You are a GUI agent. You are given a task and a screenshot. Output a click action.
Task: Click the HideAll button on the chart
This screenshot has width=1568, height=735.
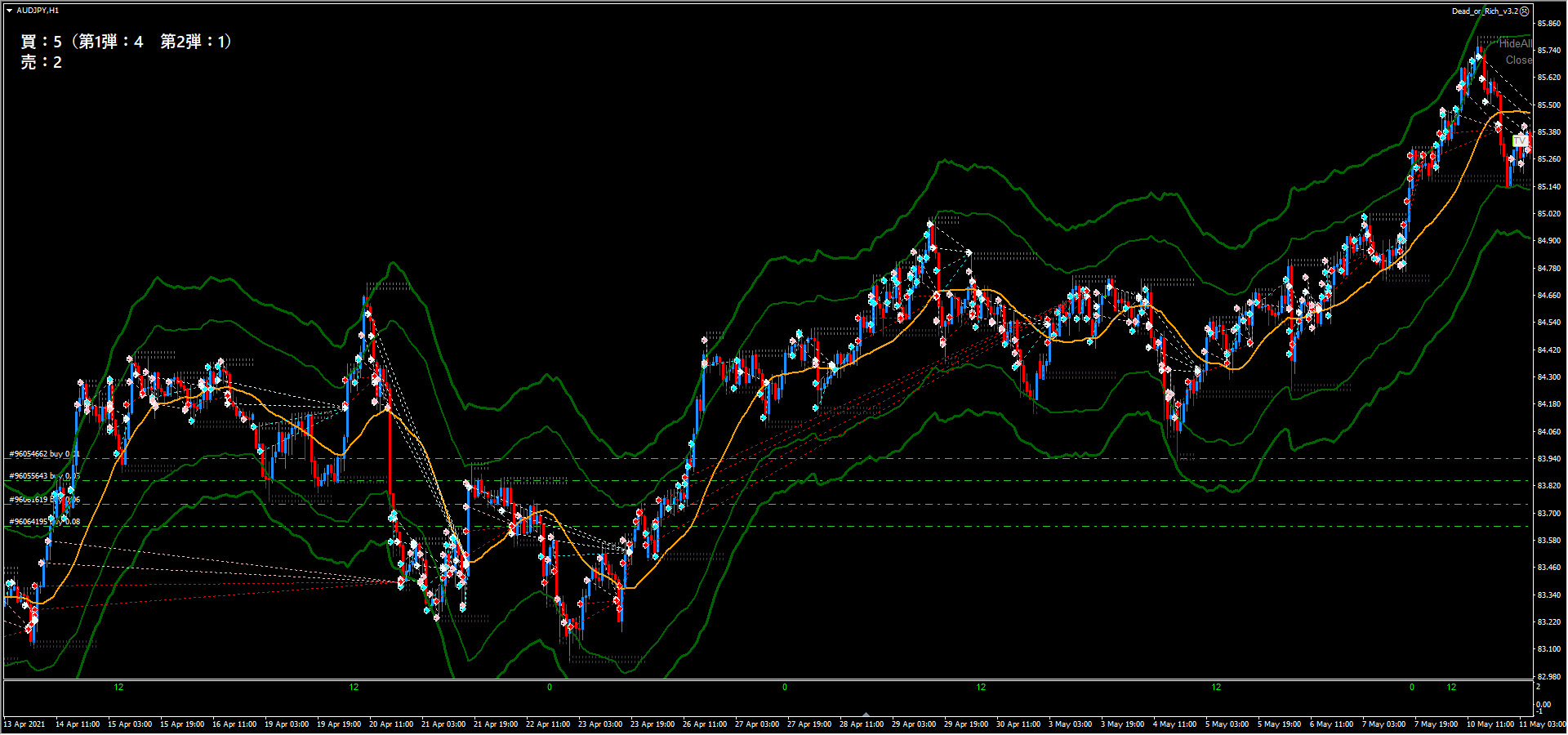point(1515,44)
